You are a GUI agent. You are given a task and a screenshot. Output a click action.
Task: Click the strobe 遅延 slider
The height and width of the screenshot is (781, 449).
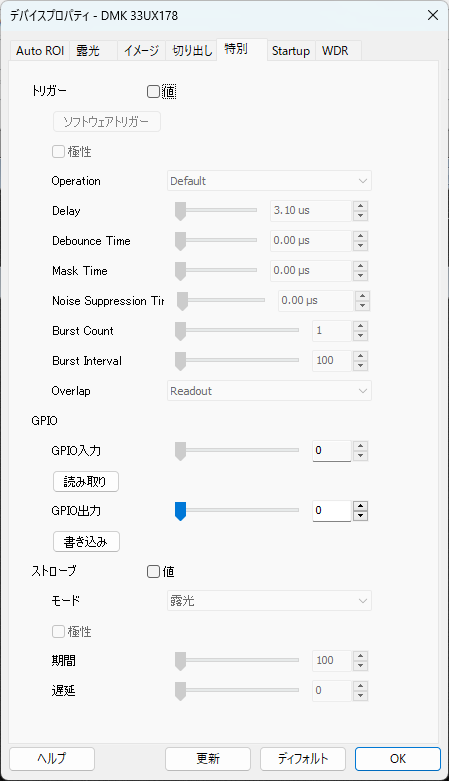point(237,691)
